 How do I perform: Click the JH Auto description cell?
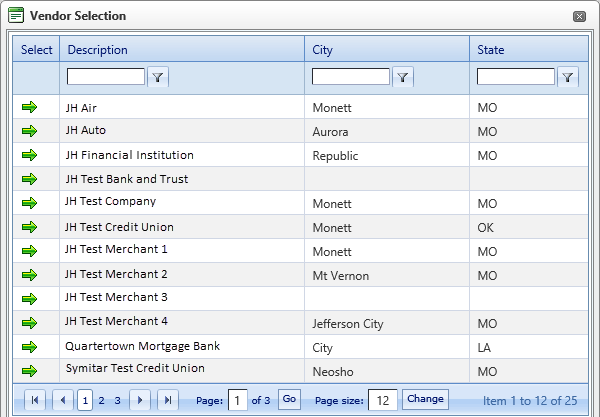tap(182, 131)
